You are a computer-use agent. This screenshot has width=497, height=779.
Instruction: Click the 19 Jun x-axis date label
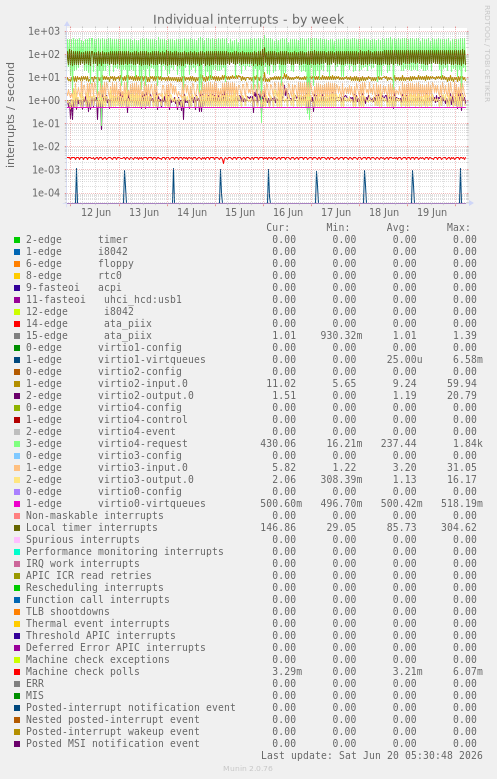click(x=432, y=212)
